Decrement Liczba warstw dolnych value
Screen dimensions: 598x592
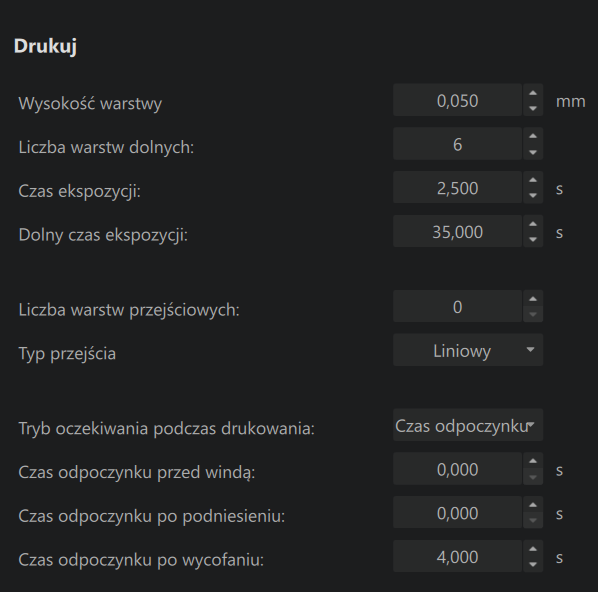tap(533, 152)
